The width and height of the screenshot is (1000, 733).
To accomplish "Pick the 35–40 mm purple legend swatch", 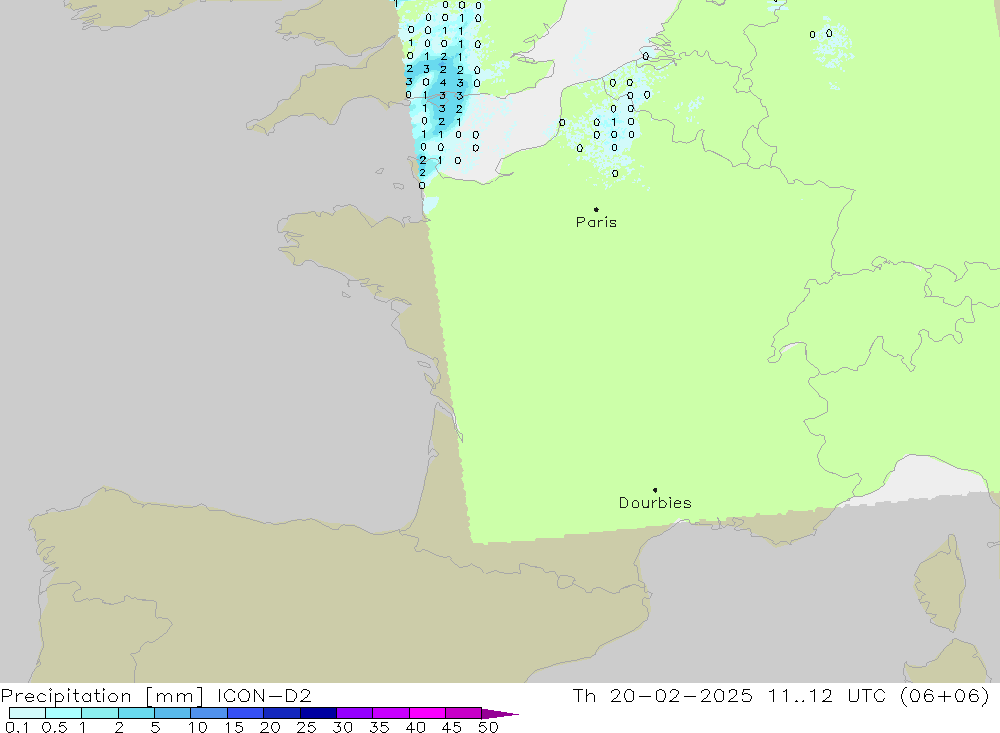I will (391, 713).
